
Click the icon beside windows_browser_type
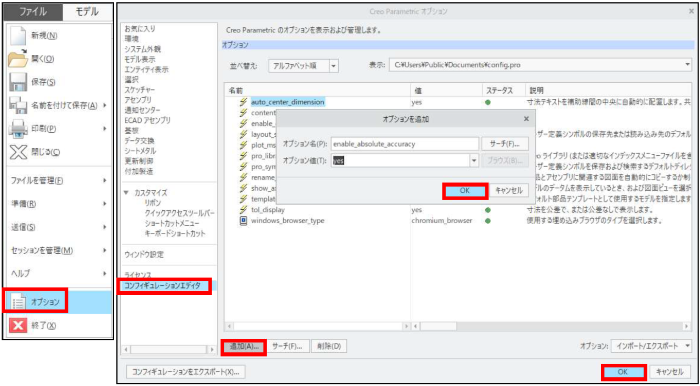tap(243, 220)
